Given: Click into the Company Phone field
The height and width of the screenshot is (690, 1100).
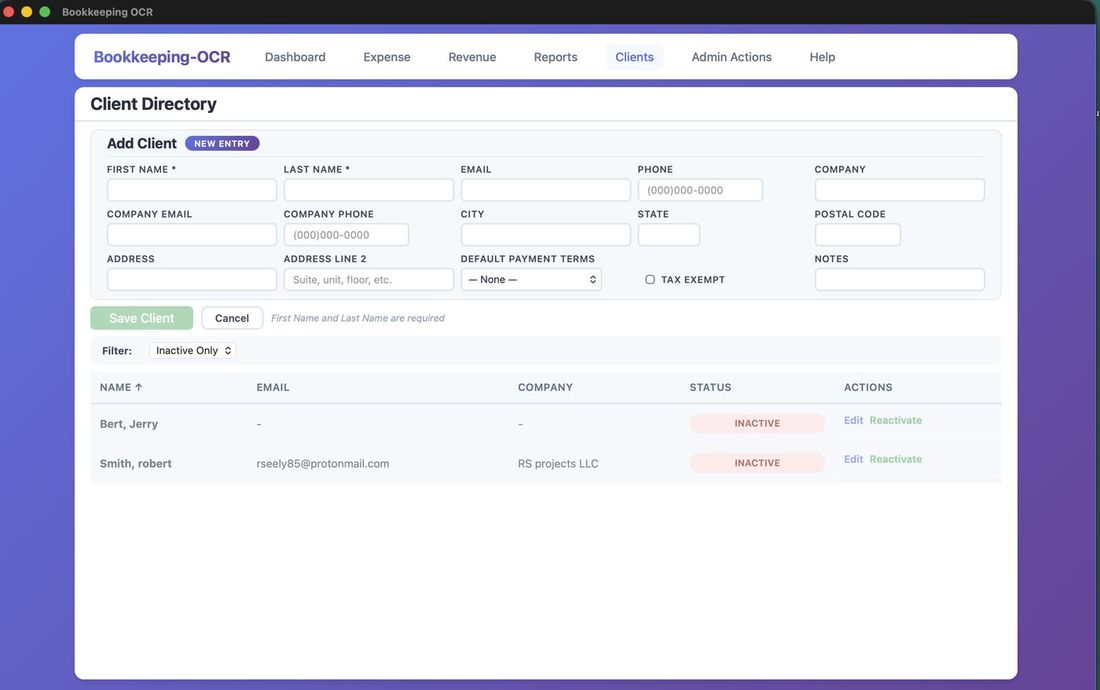Looking at the screenshot, I should [x=346, y=235].
